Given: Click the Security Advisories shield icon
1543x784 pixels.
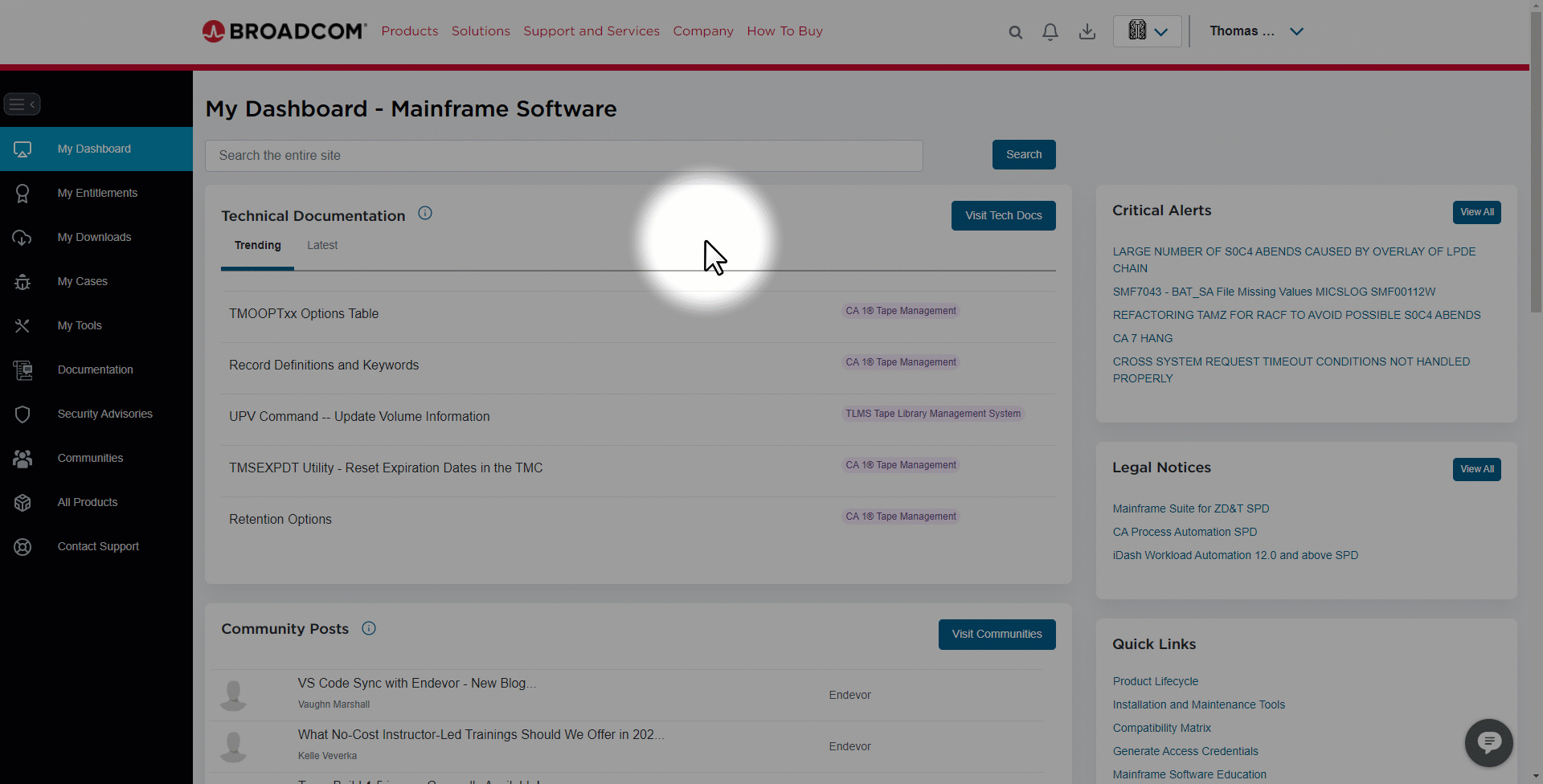Looking at the screenshot, I should coord(23,414).
